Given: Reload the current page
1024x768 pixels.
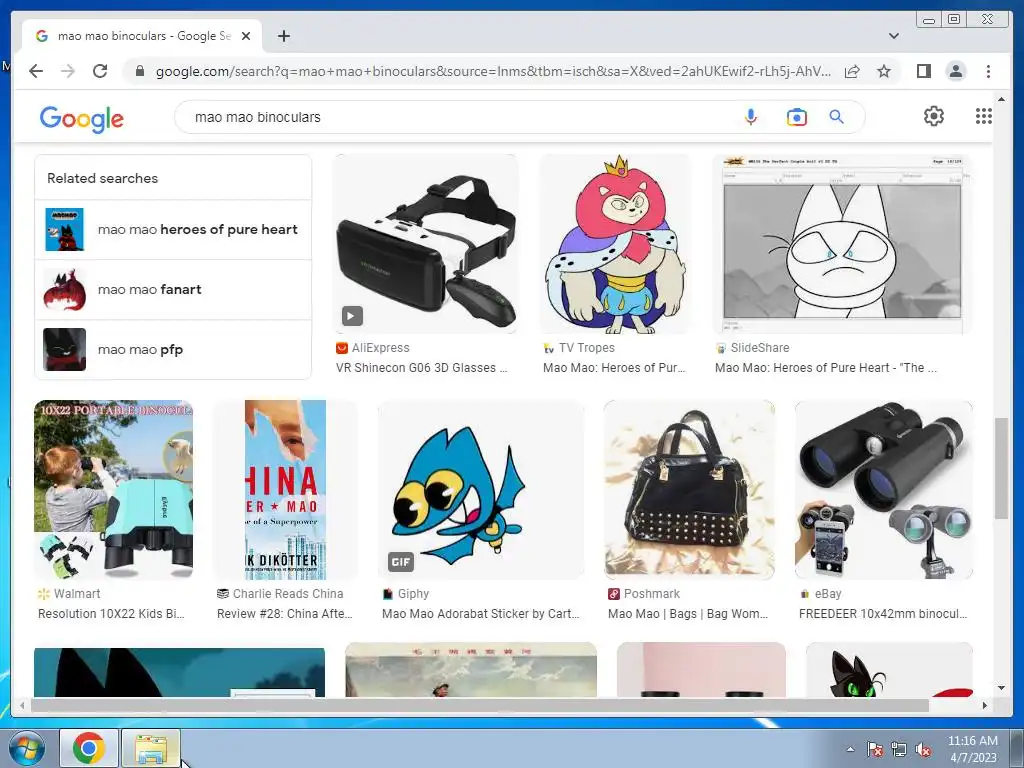Looking at the screenshot, I should tap(100, 71).
